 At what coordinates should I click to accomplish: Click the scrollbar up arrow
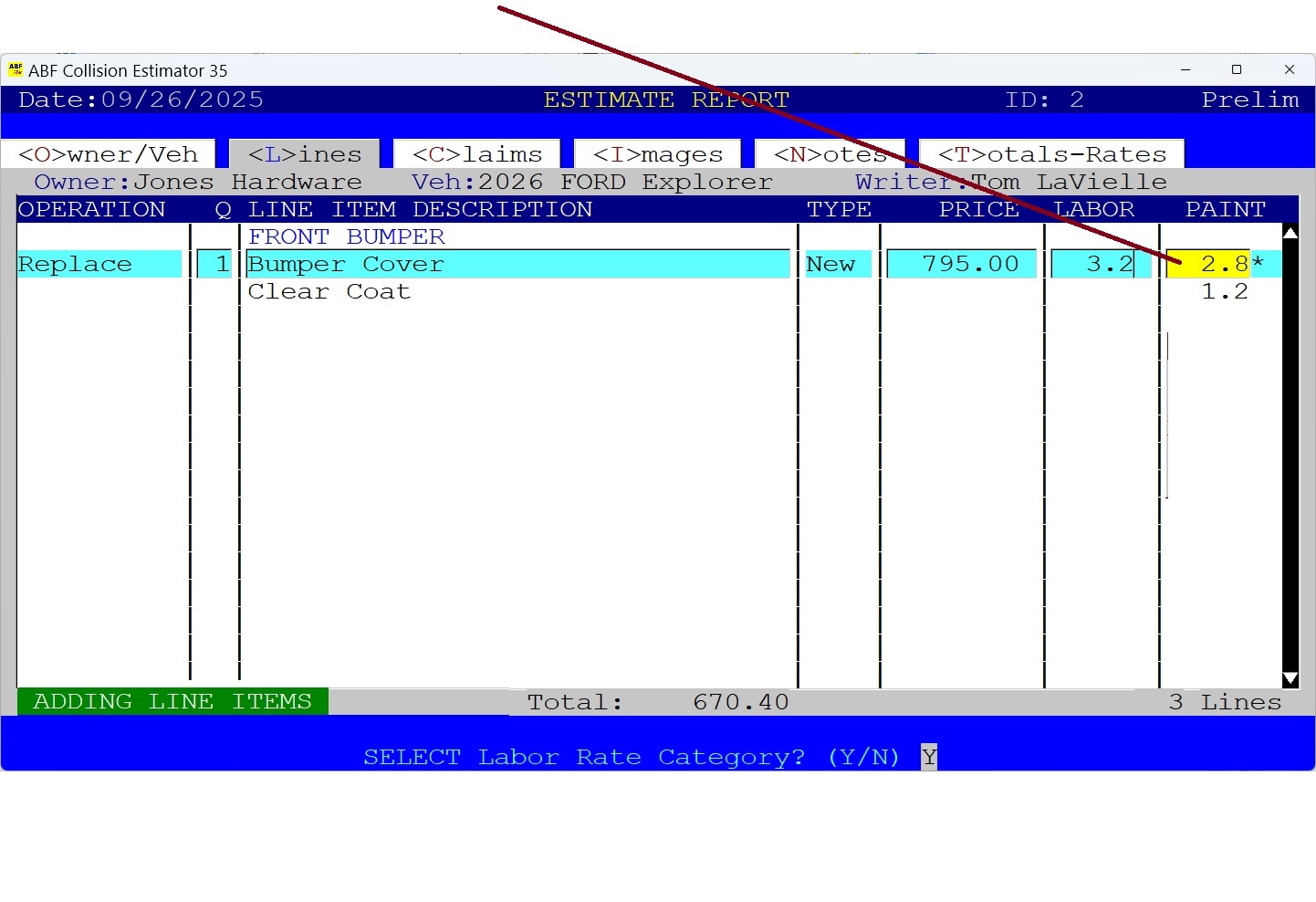1290,235
